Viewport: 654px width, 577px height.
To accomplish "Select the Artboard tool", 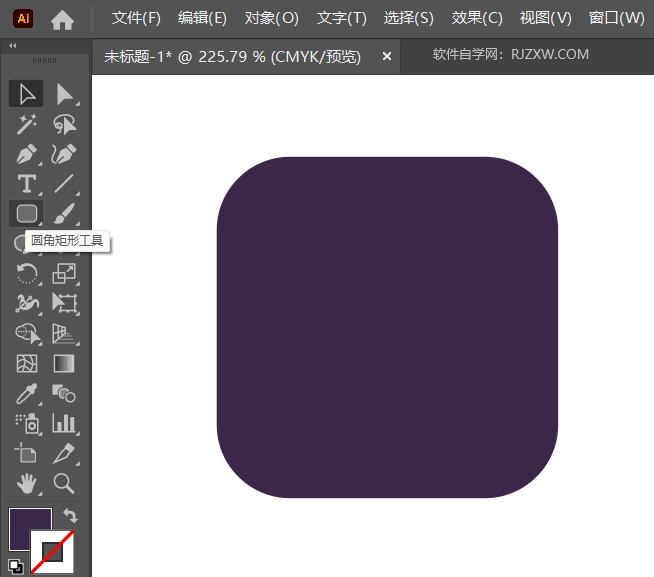I will coord(26,454).
